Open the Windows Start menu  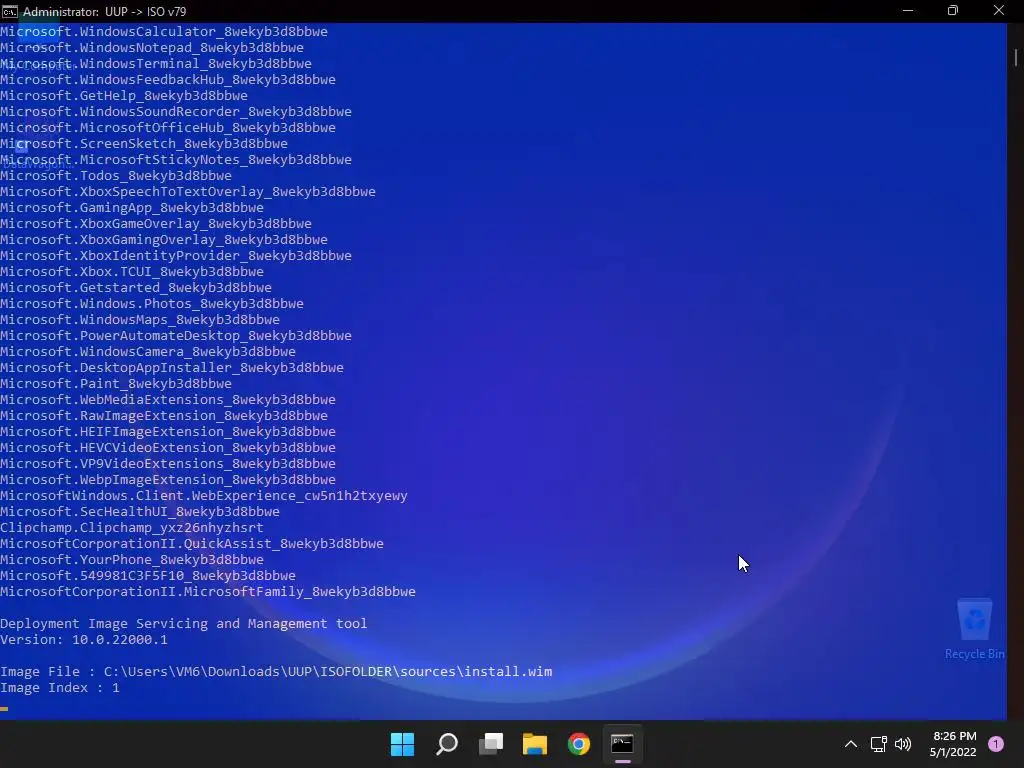point(402,744)
